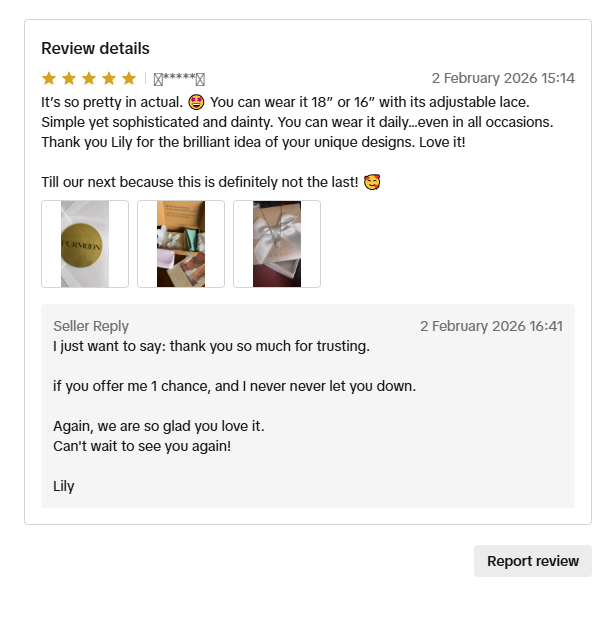This screenshot has width=616, height=617.
Task: Click the review timestamp 15:14
Action: 503,78
